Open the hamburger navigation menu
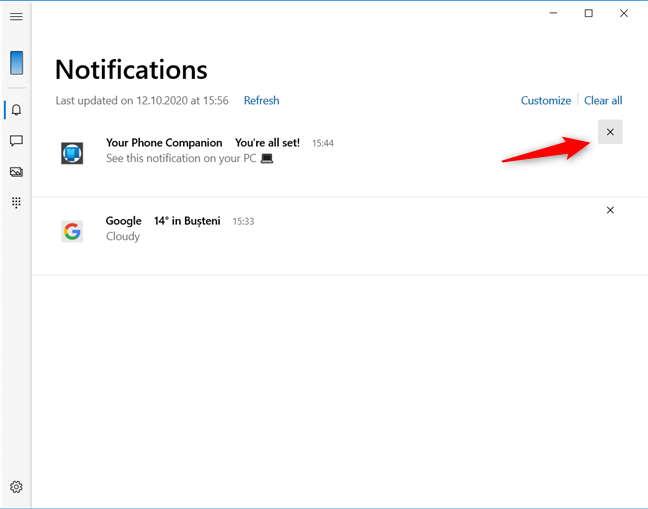The height and width of the screenshot is (509, 648). pyautogui.click(x=16, y=17)
